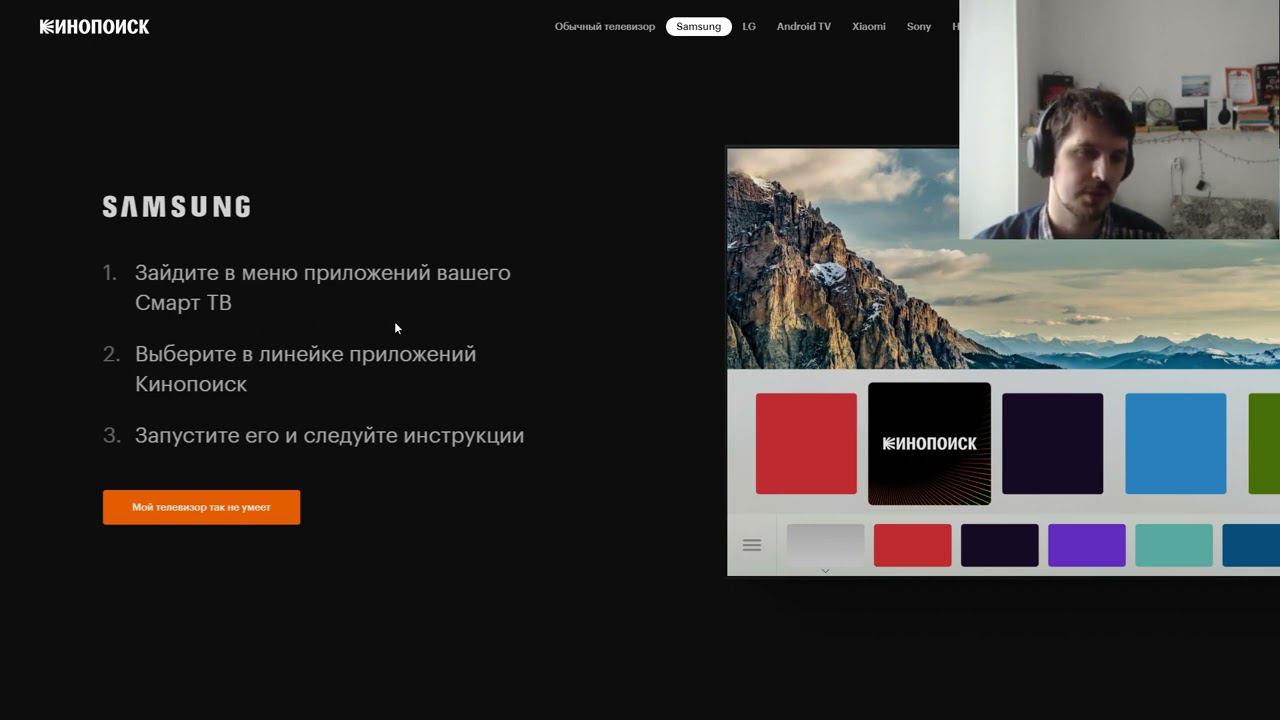Expand the chevron below the gray tile
The image size is (1280, 720).
825,571
